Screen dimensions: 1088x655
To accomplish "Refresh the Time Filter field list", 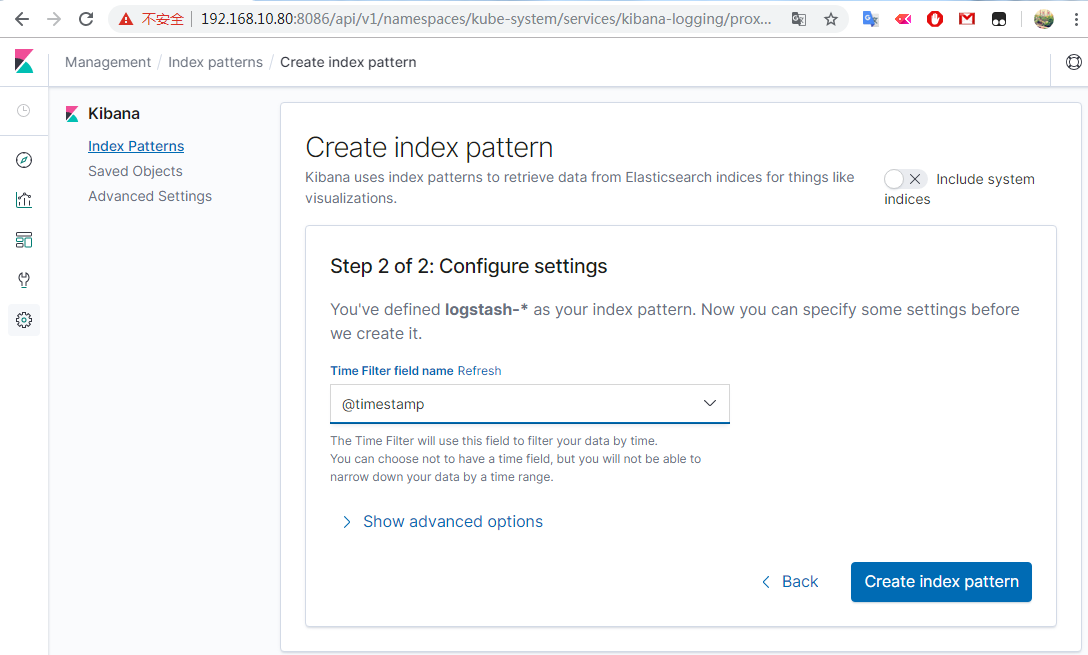I will click(479, 371).
